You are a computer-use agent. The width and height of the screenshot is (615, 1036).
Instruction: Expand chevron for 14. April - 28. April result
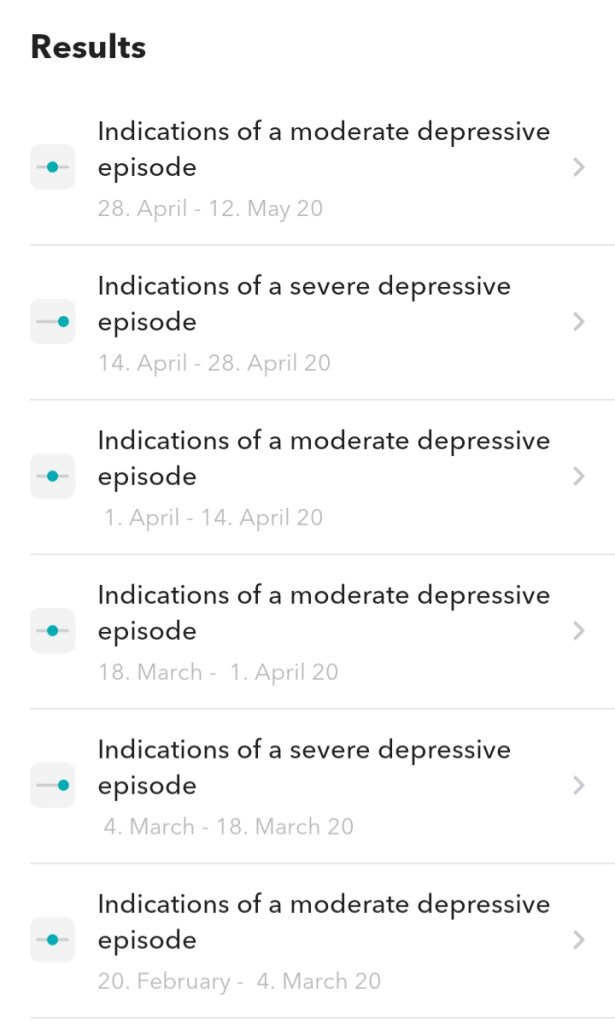(x=578, y=322)
